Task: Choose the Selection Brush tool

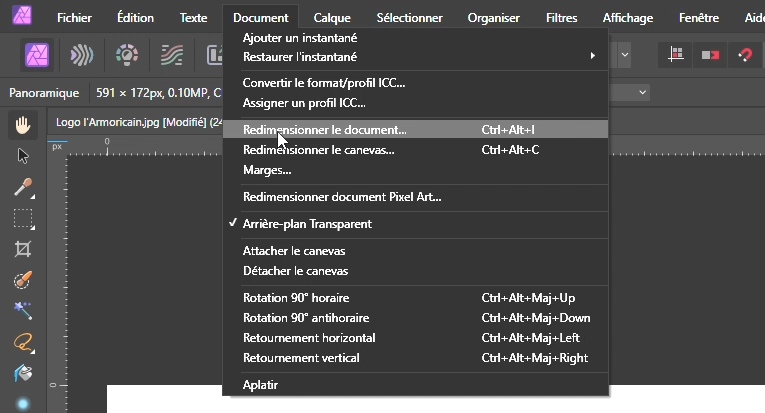Action: [23, 280]
